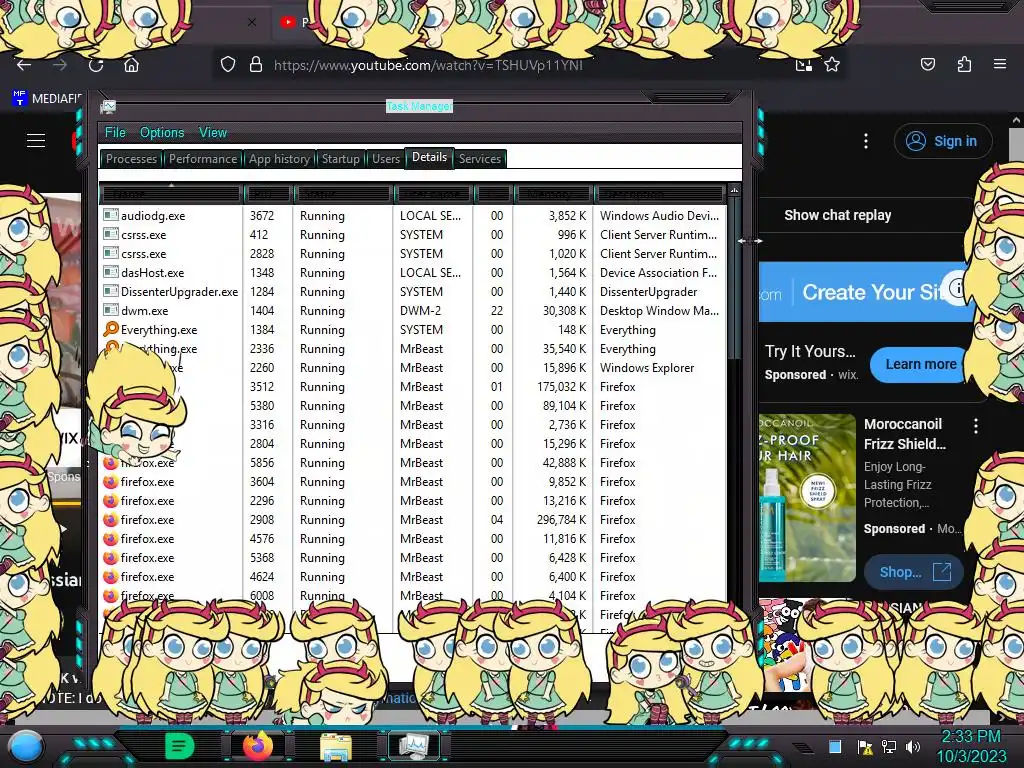Open the Firefox extensions puzzle icon
Viewport: 1024px width, 768px height.
tap(964, 64)
